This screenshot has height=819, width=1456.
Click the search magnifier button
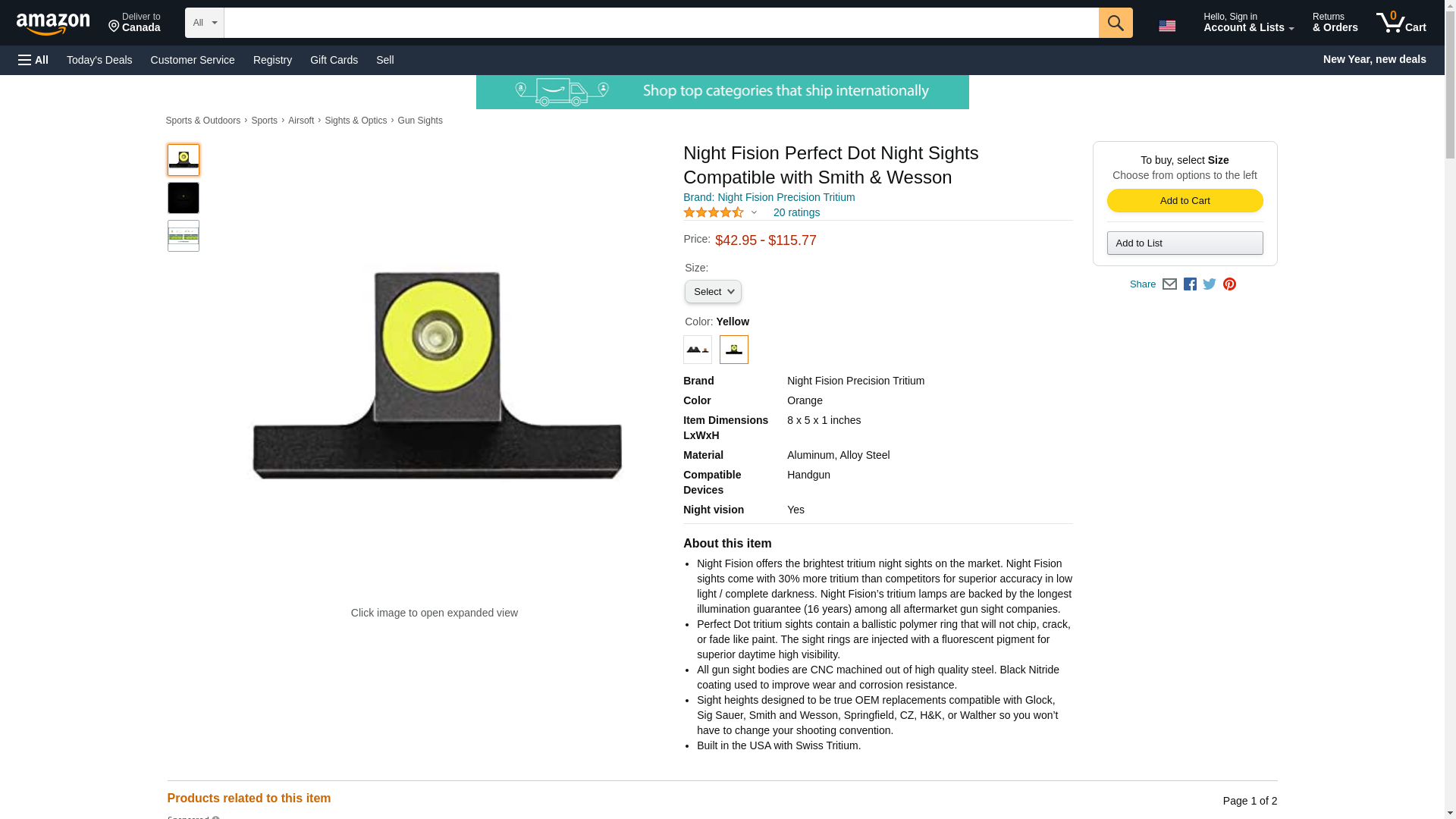(1115, 23)
